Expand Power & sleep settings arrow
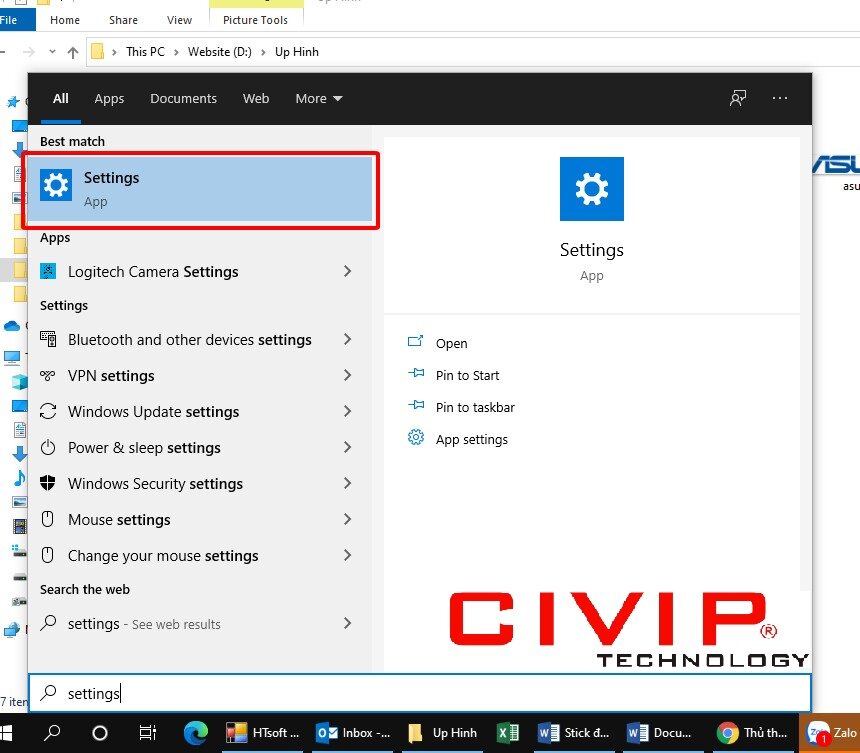 (x=347, y=448)
